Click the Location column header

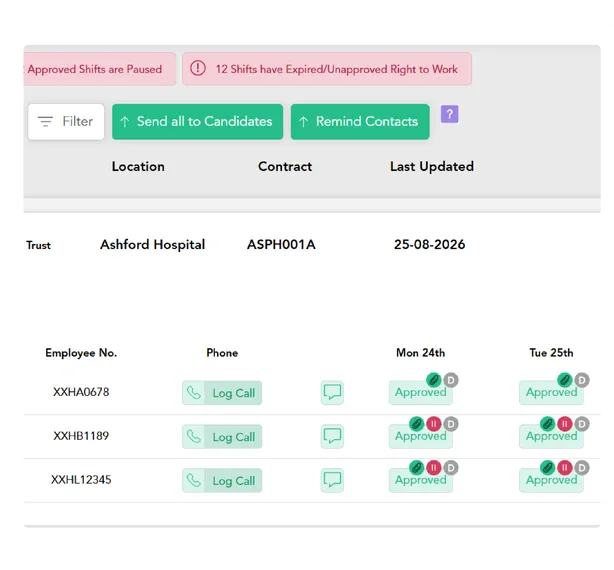(x=138, y=166)
